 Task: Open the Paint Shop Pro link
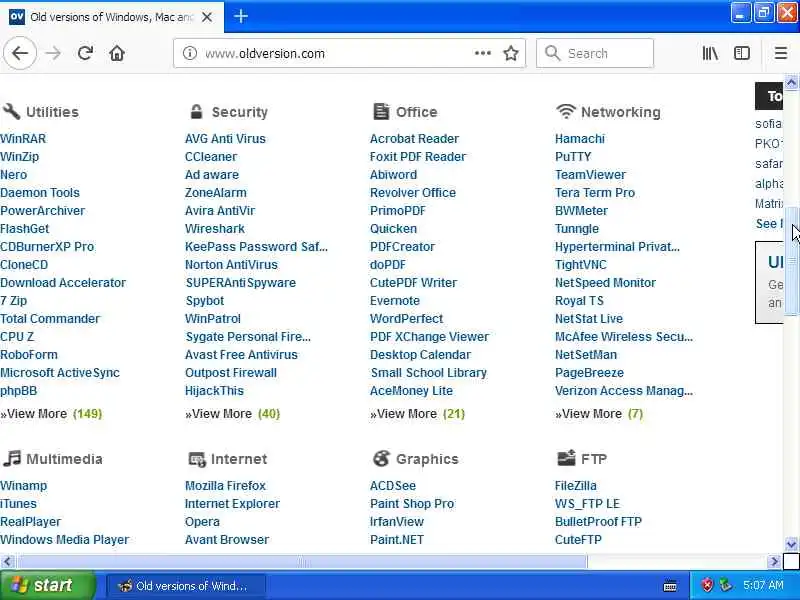click(412, 504)
